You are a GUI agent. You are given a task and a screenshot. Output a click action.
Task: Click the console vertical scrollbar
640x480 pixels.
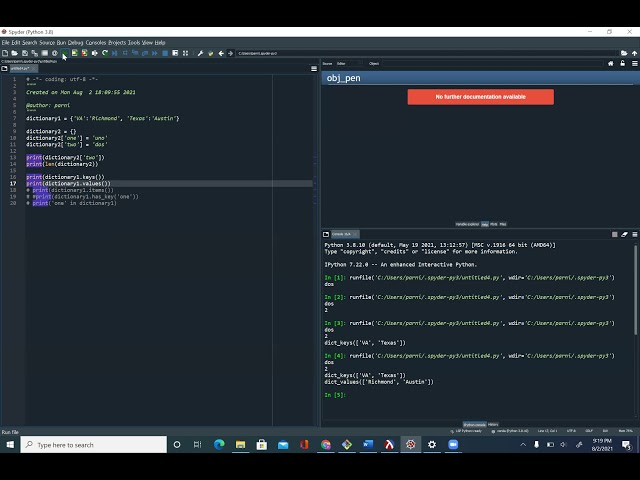[635, 290]
